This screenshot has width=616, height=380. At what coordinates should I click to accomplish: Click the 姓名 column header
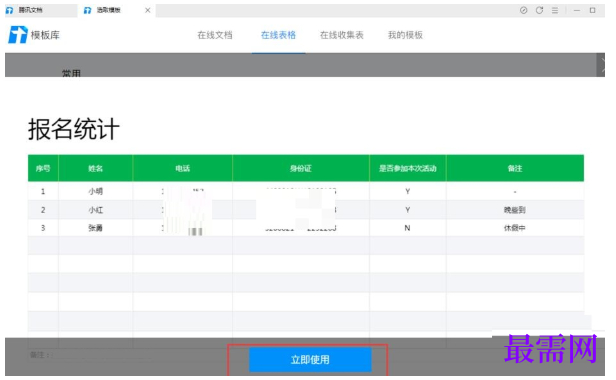95,168
